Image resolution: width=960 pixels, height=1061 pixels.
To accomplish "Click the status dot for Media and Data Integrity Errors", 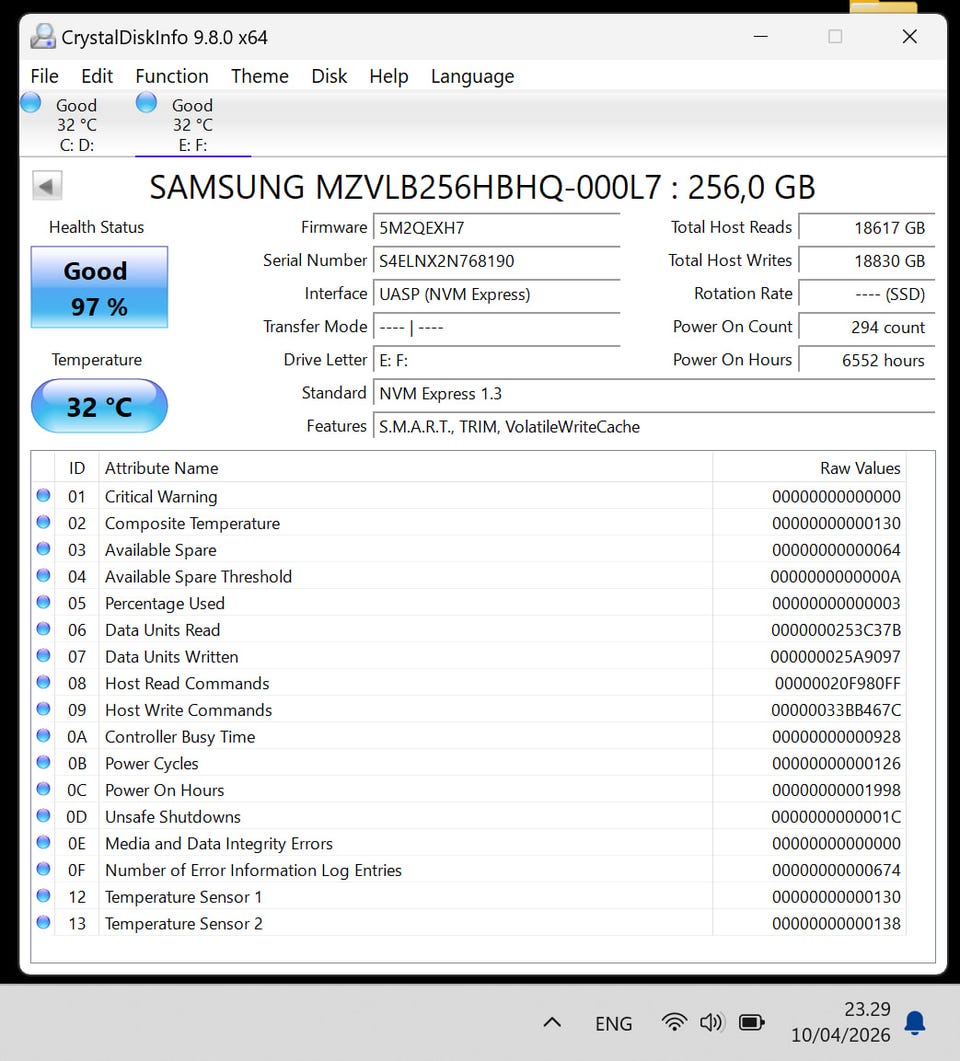I will tap(43, 842).
